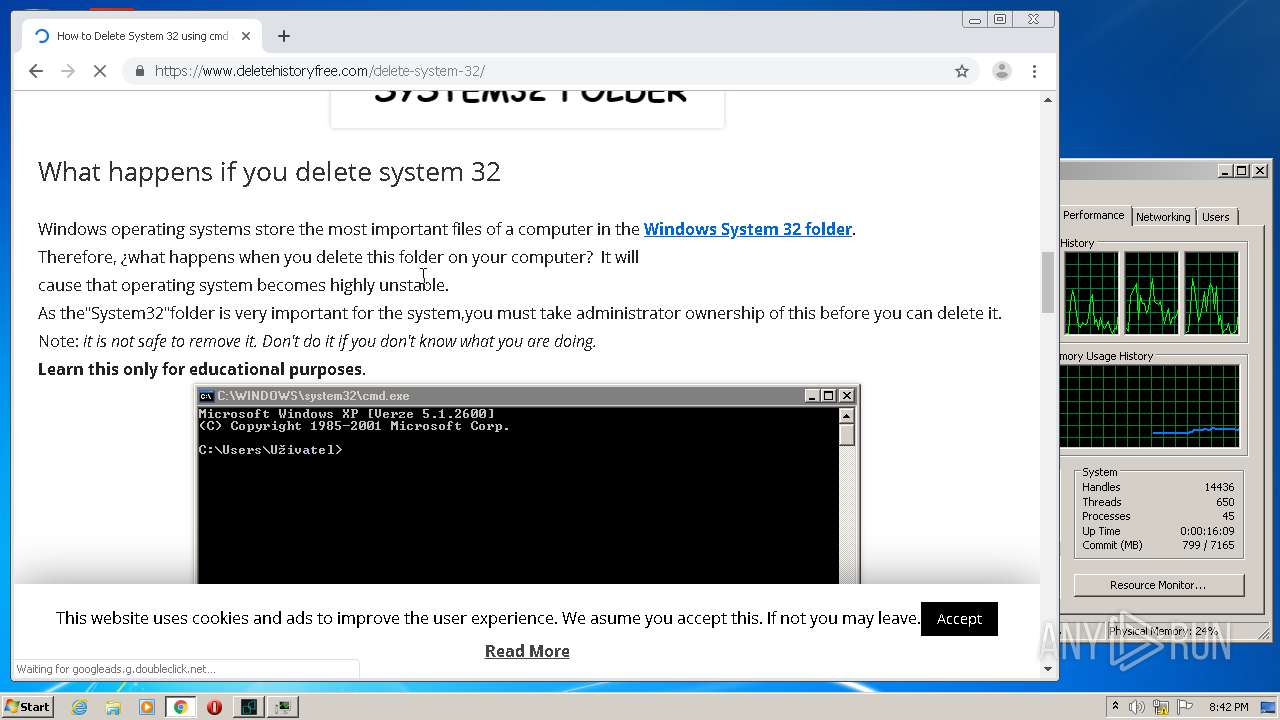Click the Memory Usage History graph
Screen dimensions: 1280x720
(1150, 406)
